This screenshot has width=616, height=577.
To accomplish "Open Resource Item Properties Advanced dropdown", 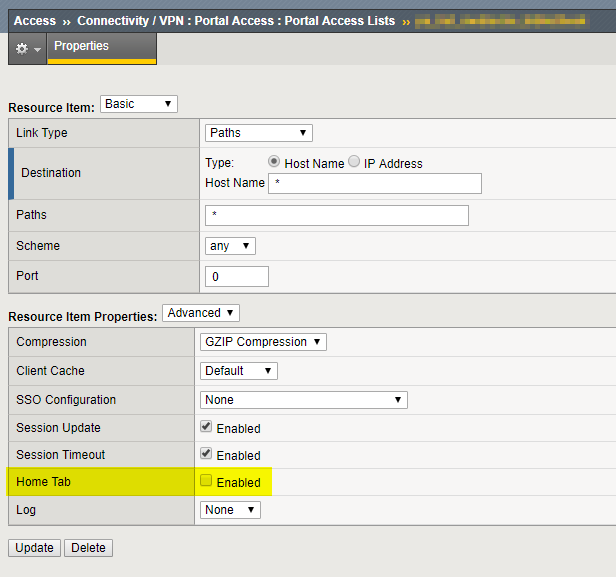I will coord(201,313).
